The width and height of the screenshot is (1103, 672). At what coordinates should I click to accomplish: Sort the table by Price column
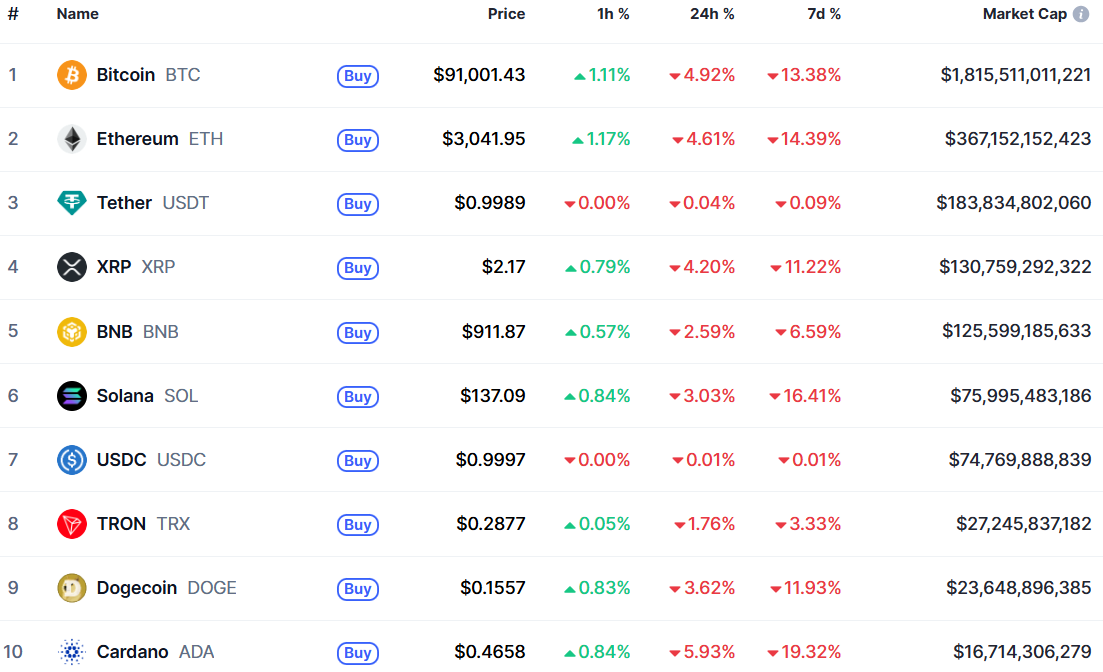[x=506, y=14]
